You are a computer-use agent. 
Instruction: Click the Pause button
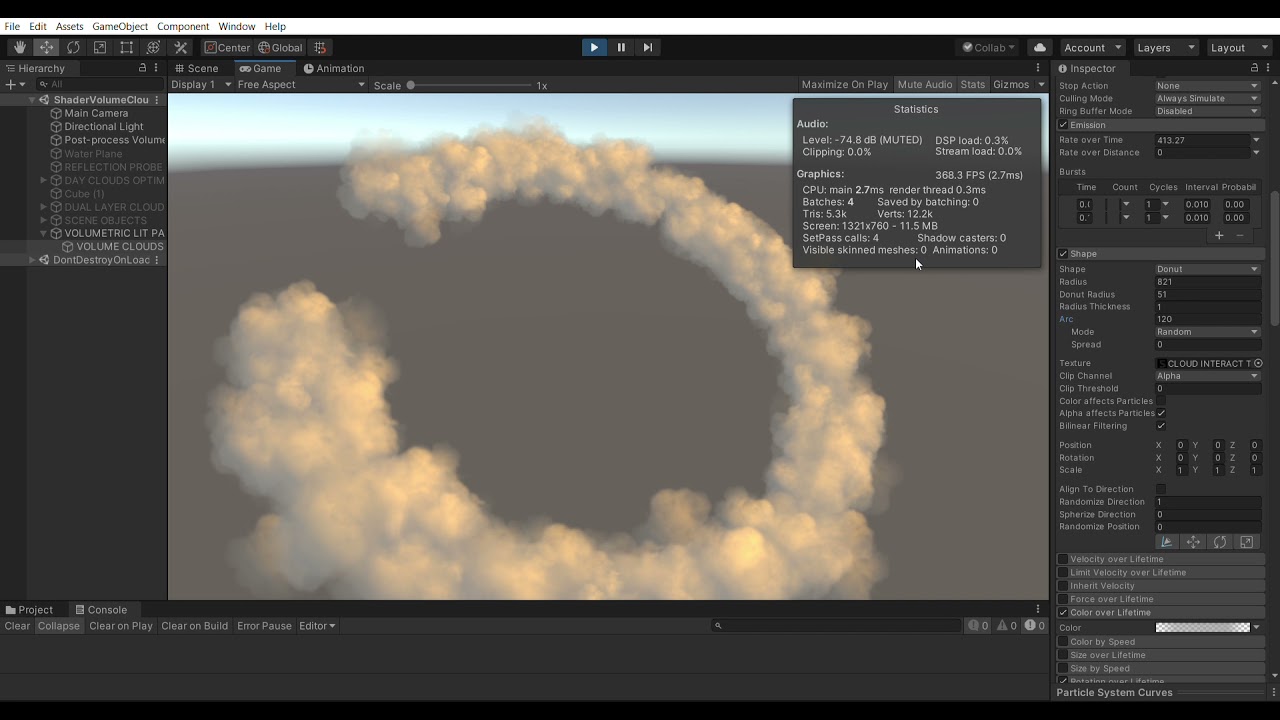point(621,47)
